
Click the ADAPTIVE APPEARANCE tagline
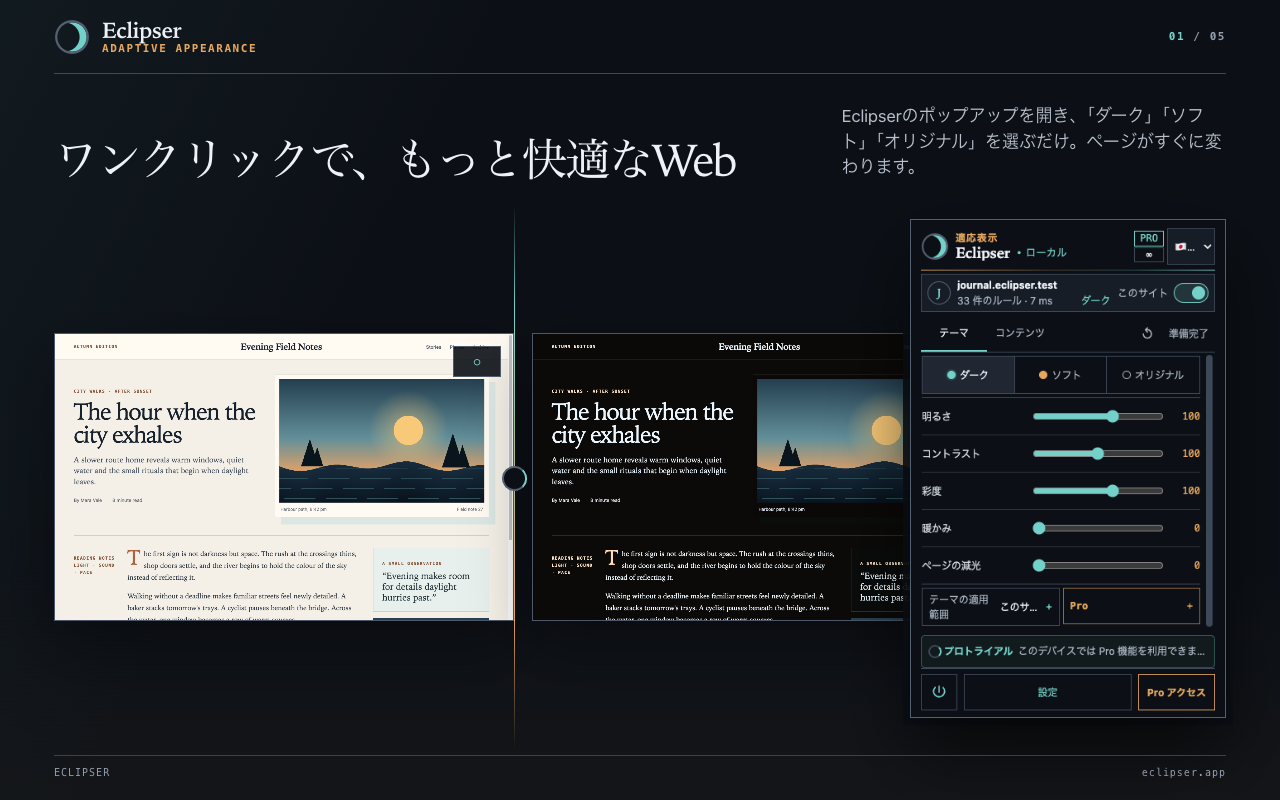pos(179,48)
